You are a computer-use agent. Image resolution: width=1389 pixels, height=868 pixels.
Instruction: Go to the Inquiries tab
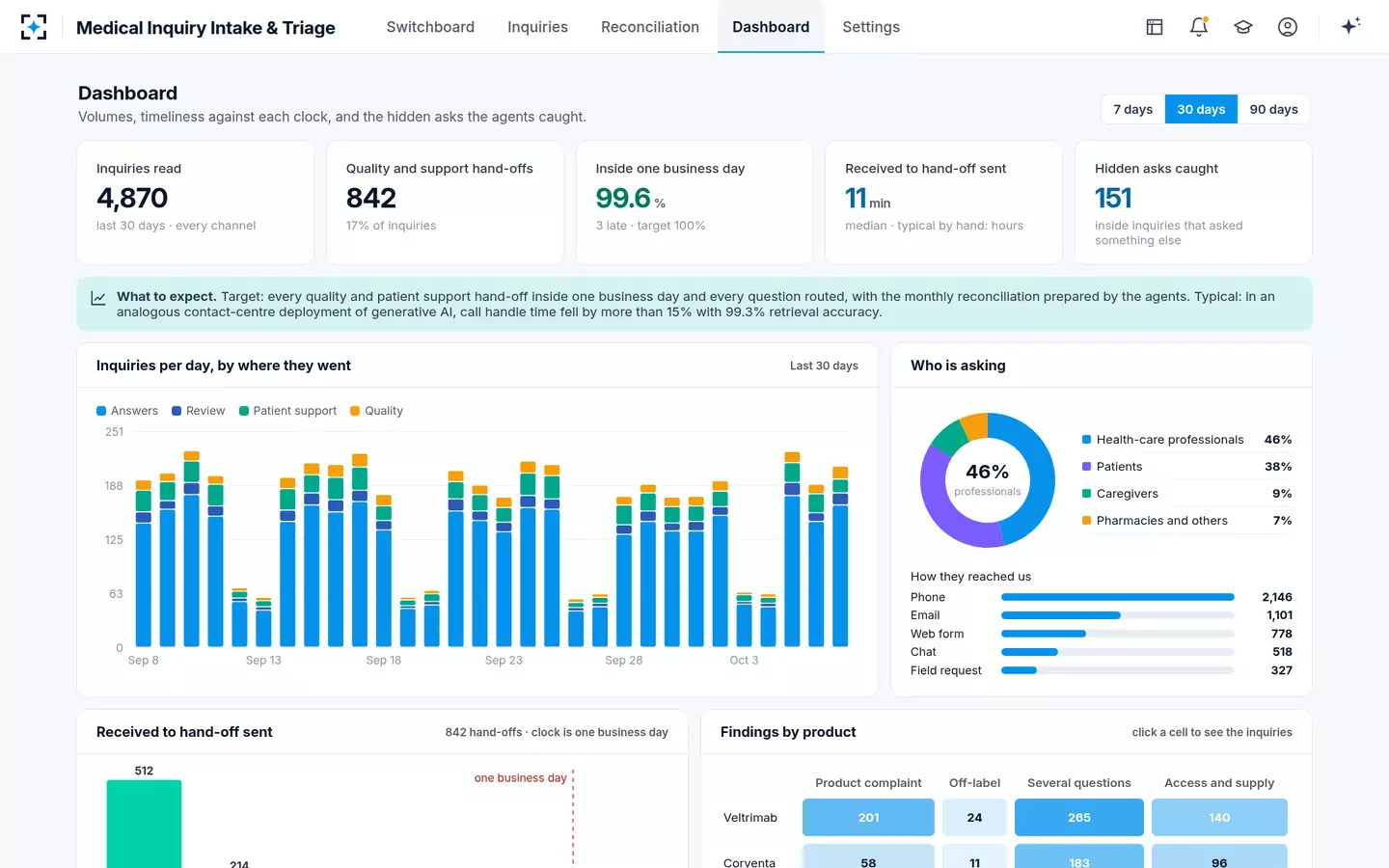pyautogui.click(x=537, y=27)
